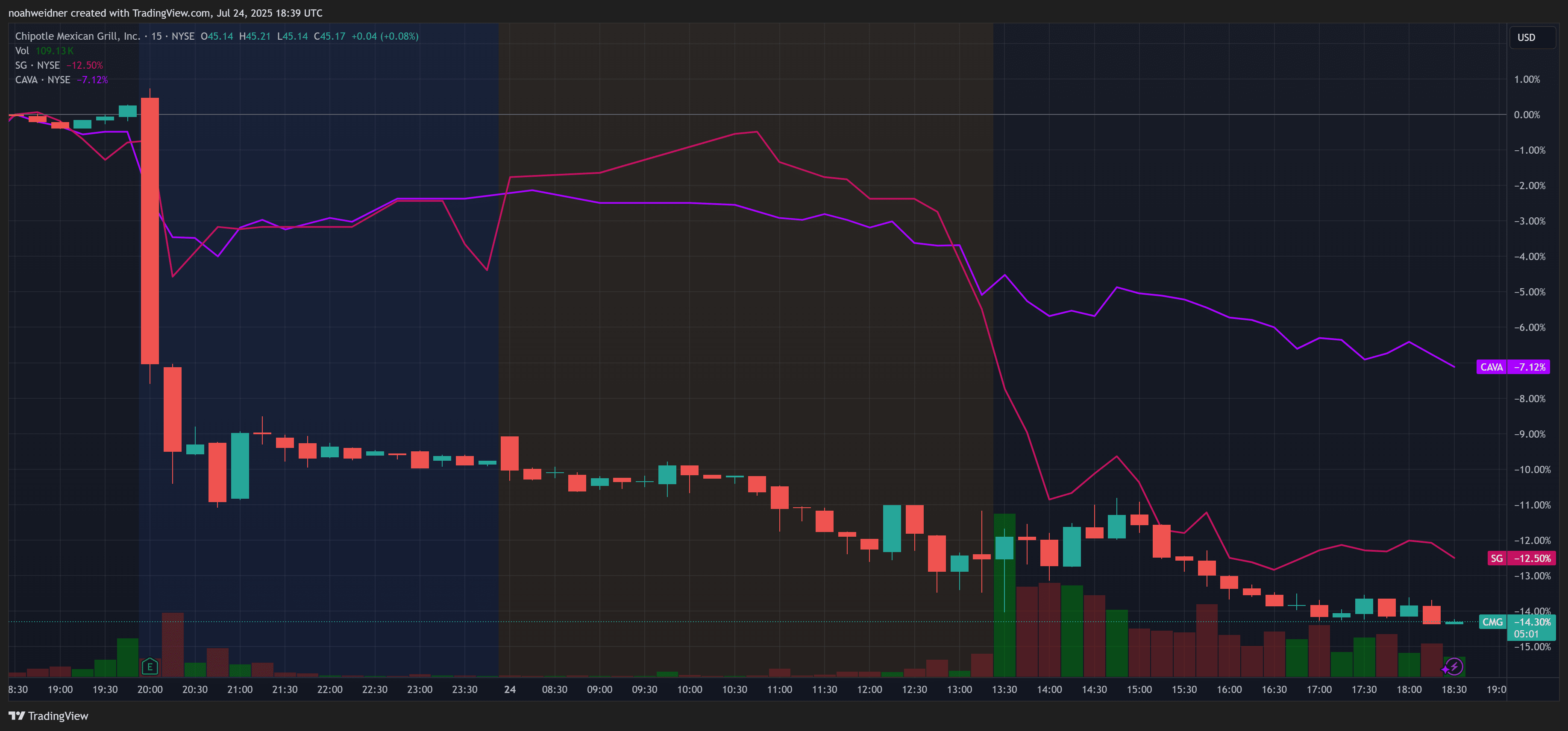The image size is (1568, 731).
Task: Click the 13:30 time axis label
Action: [1004, 689]
